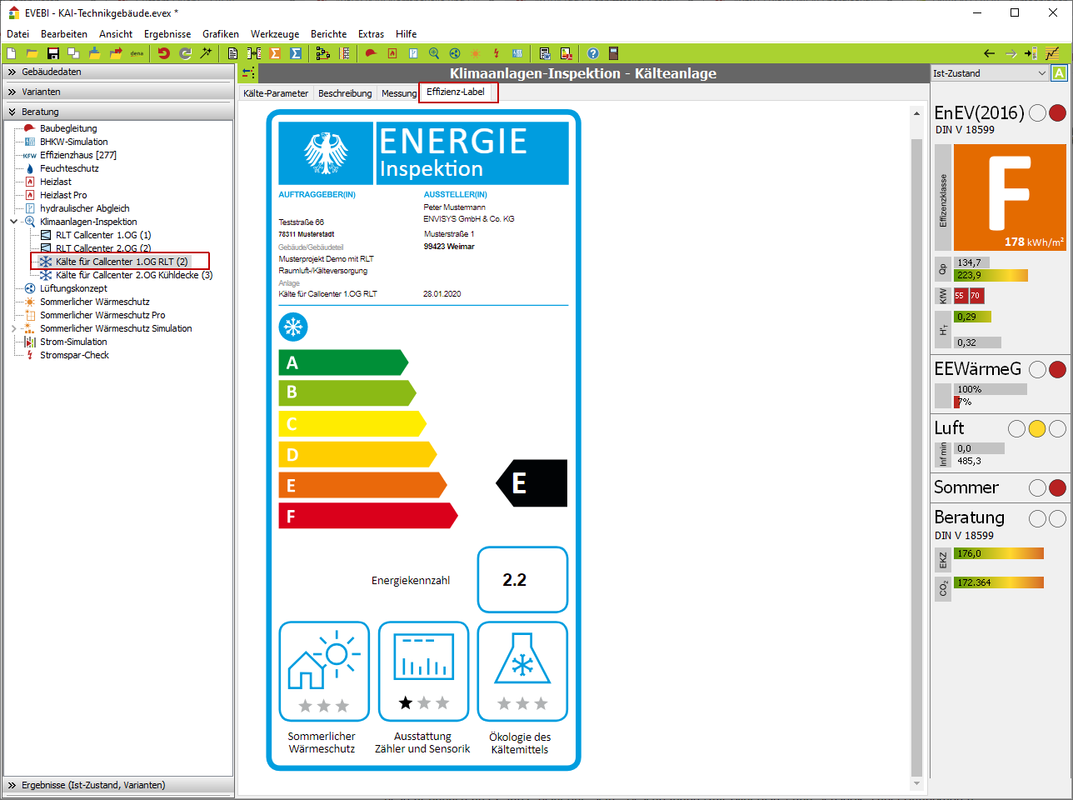The height and width of the screenshot is (800, 1073).
Task: Open the magnifier Klimaanlagen-Inspektion toolbar icon
Action: (x=434, y=53)
